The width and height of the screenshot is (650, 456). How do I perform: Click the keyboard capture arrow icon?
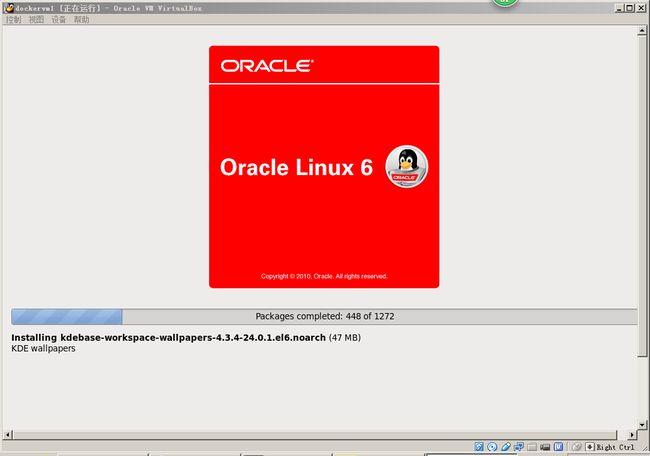point(589,446)
